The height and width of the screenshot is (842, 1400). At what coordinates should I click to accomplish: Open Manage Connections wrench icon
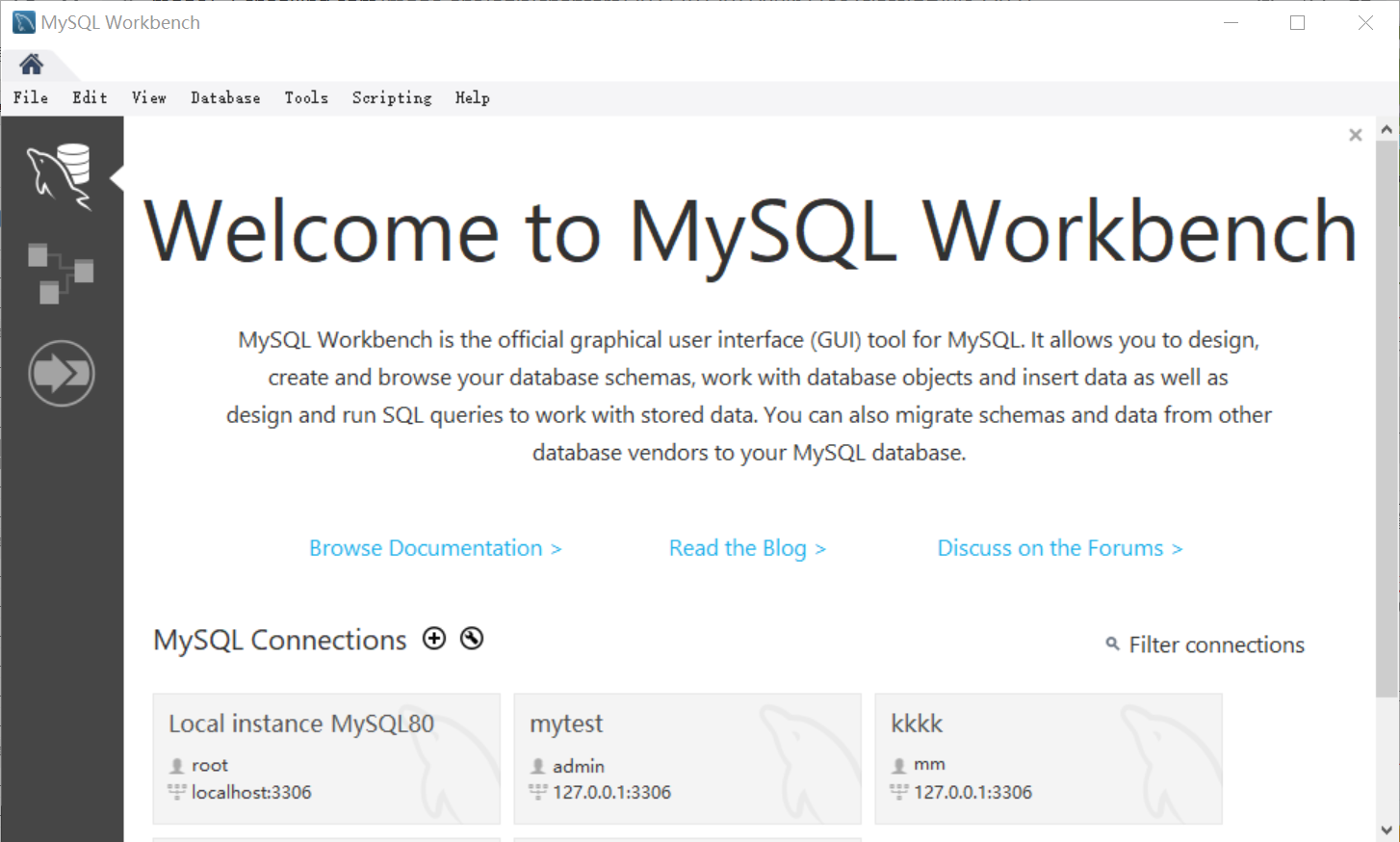pyautogui.click(x=472, y=639)
